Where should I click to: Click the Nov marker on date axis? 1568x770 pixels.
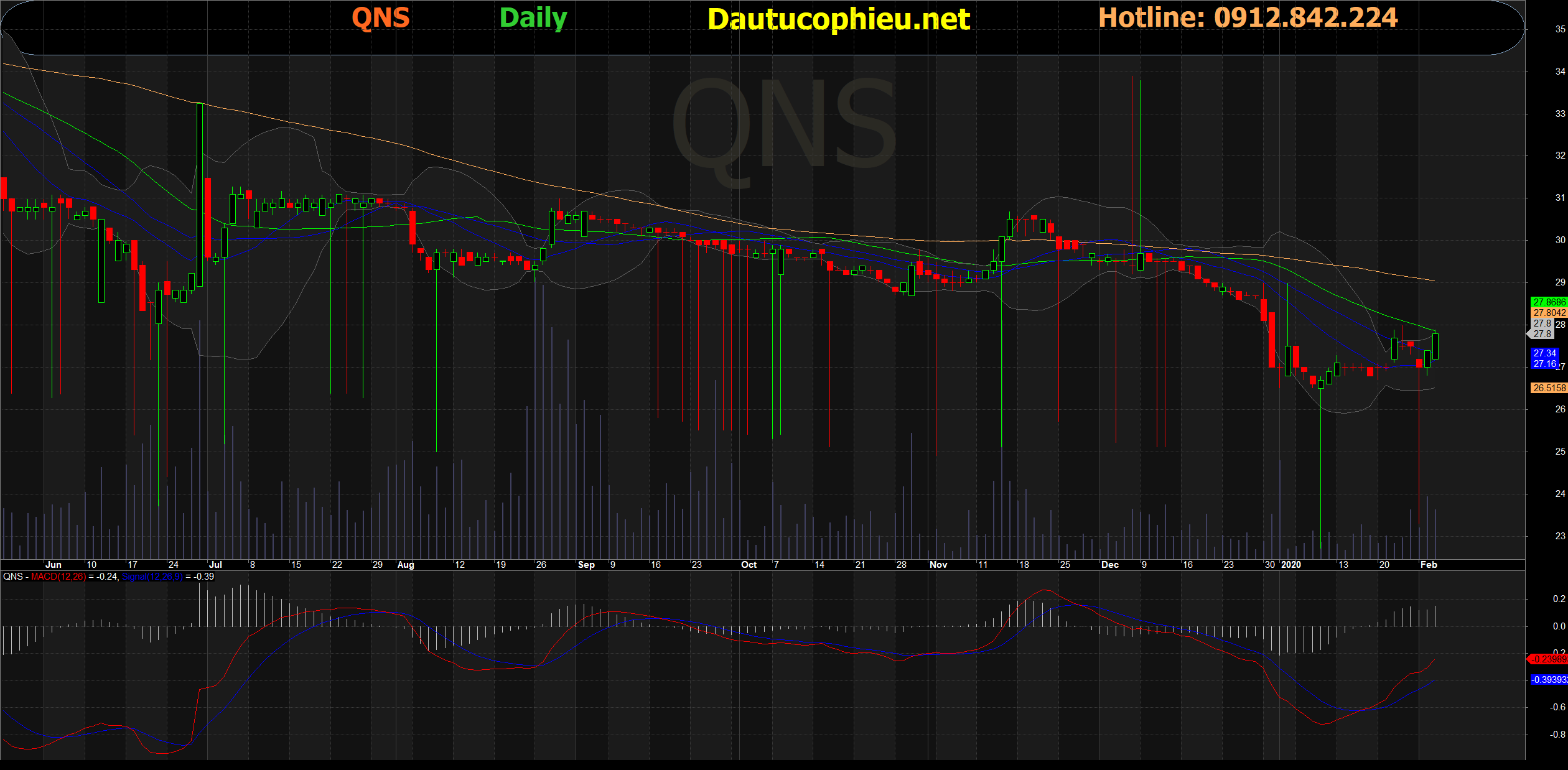[x=938, y=565]
